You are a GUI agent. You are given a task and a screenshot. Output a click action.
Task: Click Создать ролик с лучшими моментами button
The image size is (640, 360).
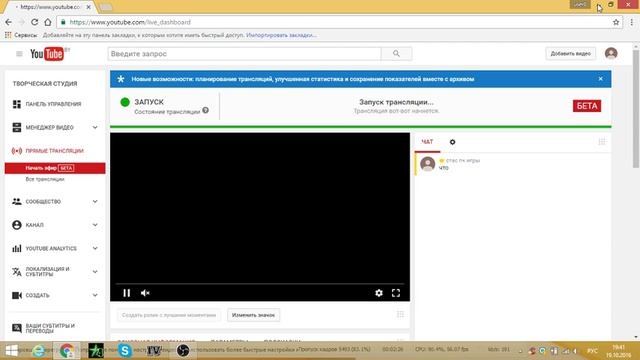pyautogui.click(x=169, y=315)
